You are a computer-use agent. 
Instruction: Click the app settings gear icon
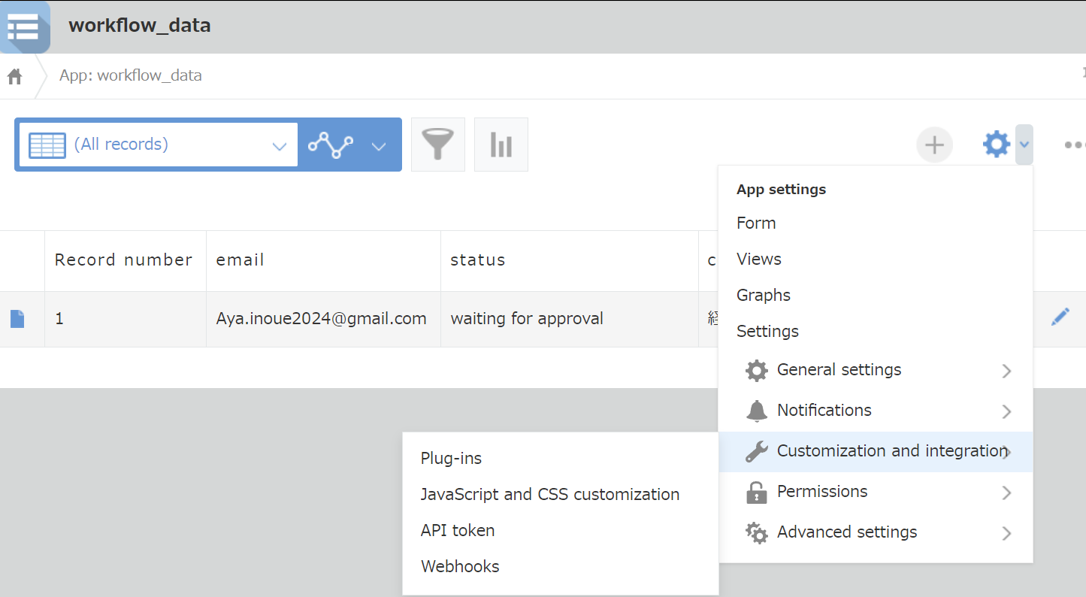(996, 145)
